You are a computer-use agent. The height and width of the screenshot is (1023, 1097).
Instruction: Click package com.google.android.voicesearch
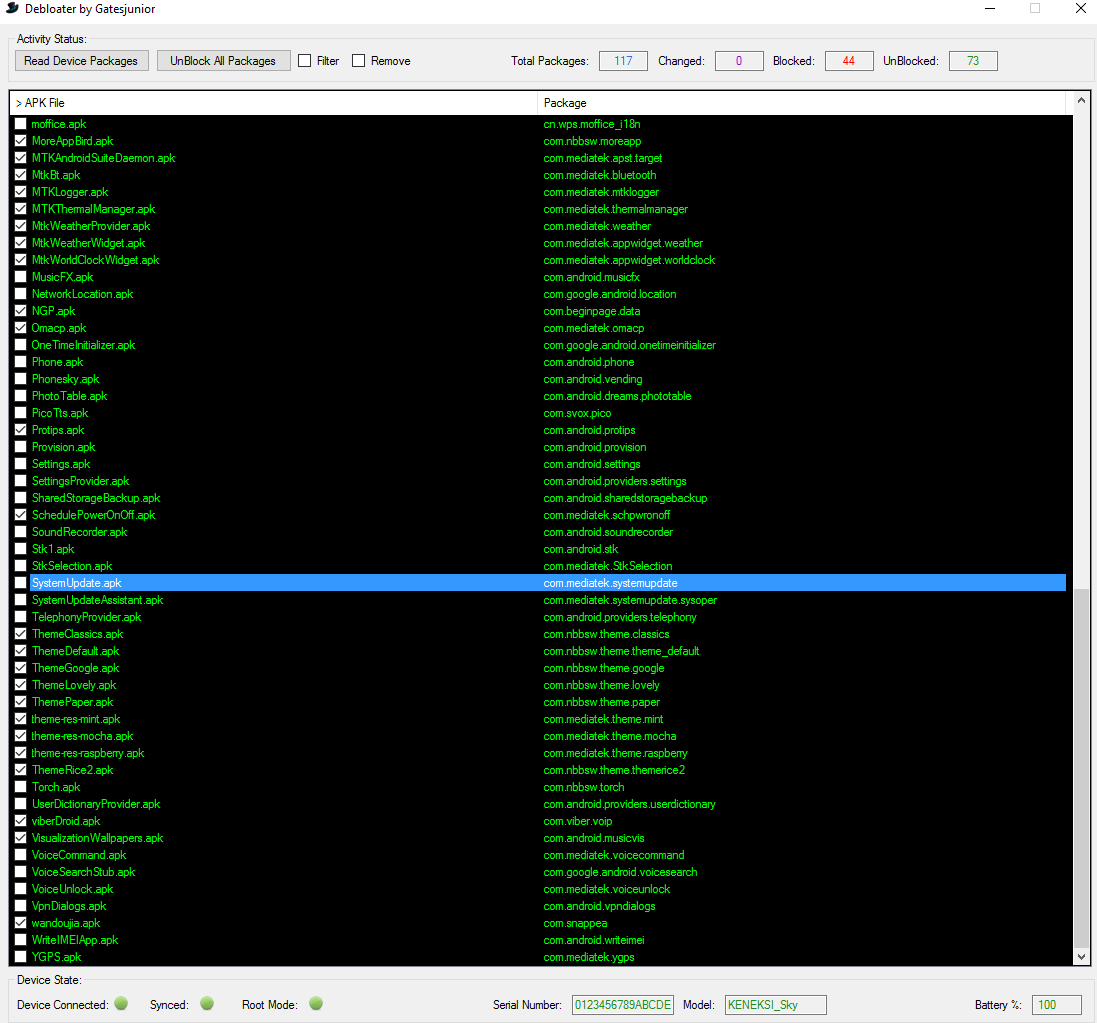(621, 872)
